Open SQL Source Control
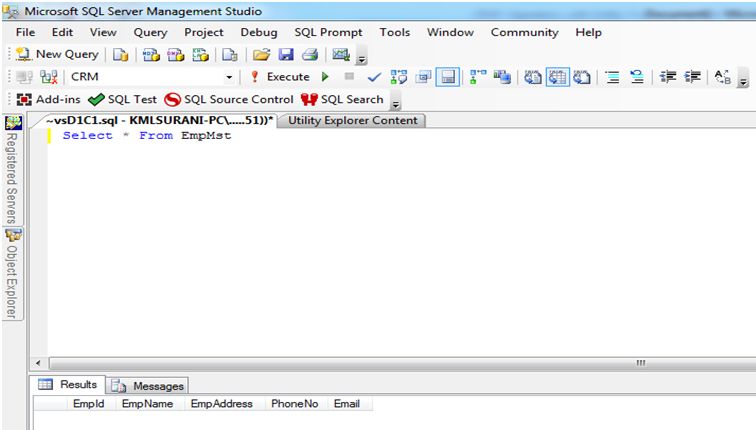Viewport: 756px width, 430px height. point(229,100)
